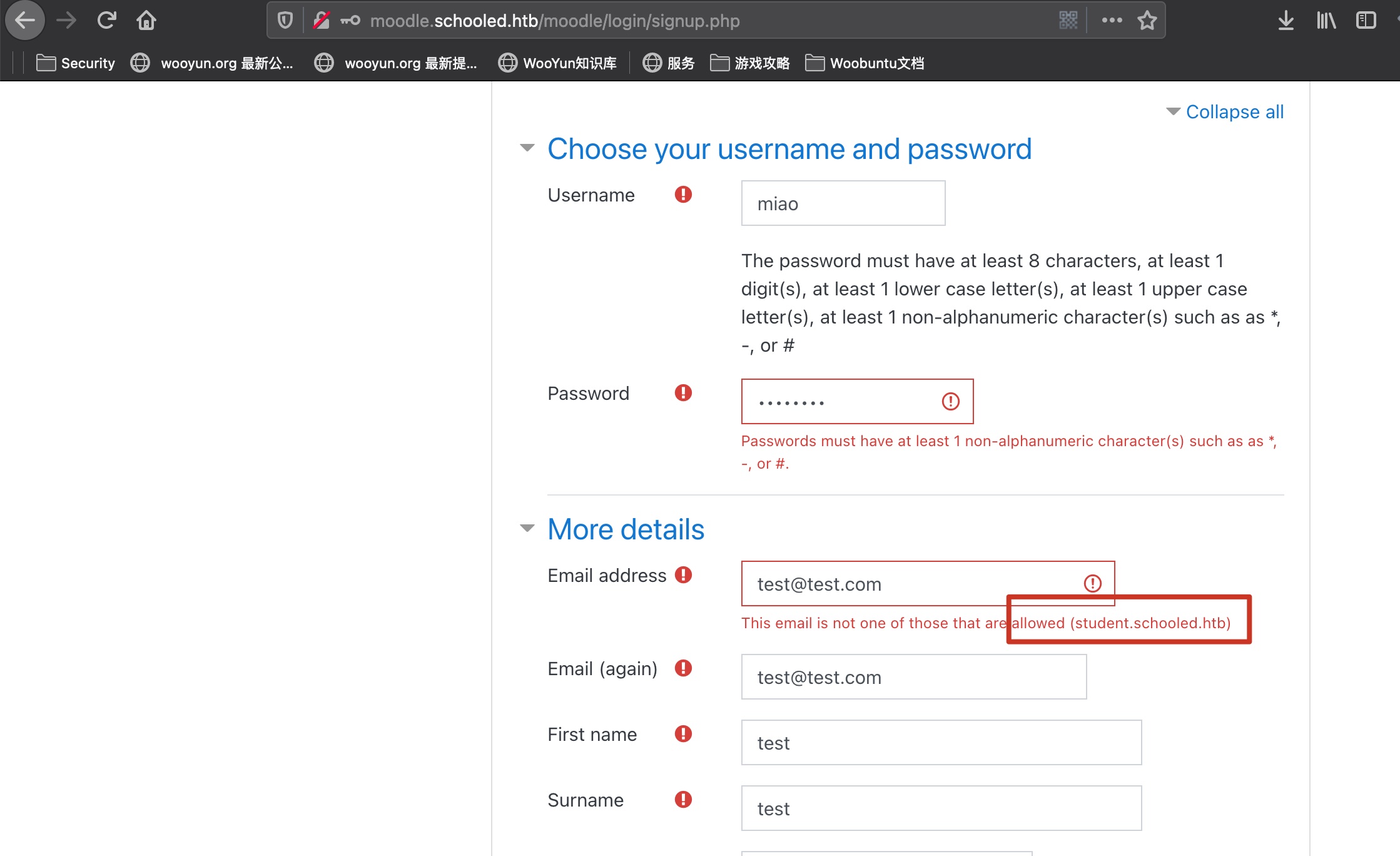
Task: Click the home icon in toolbar
Action: (146, 21)
